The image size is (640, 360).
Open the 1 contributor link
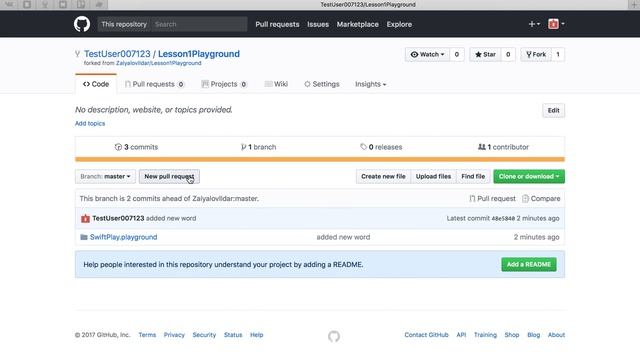coord(503,147)
